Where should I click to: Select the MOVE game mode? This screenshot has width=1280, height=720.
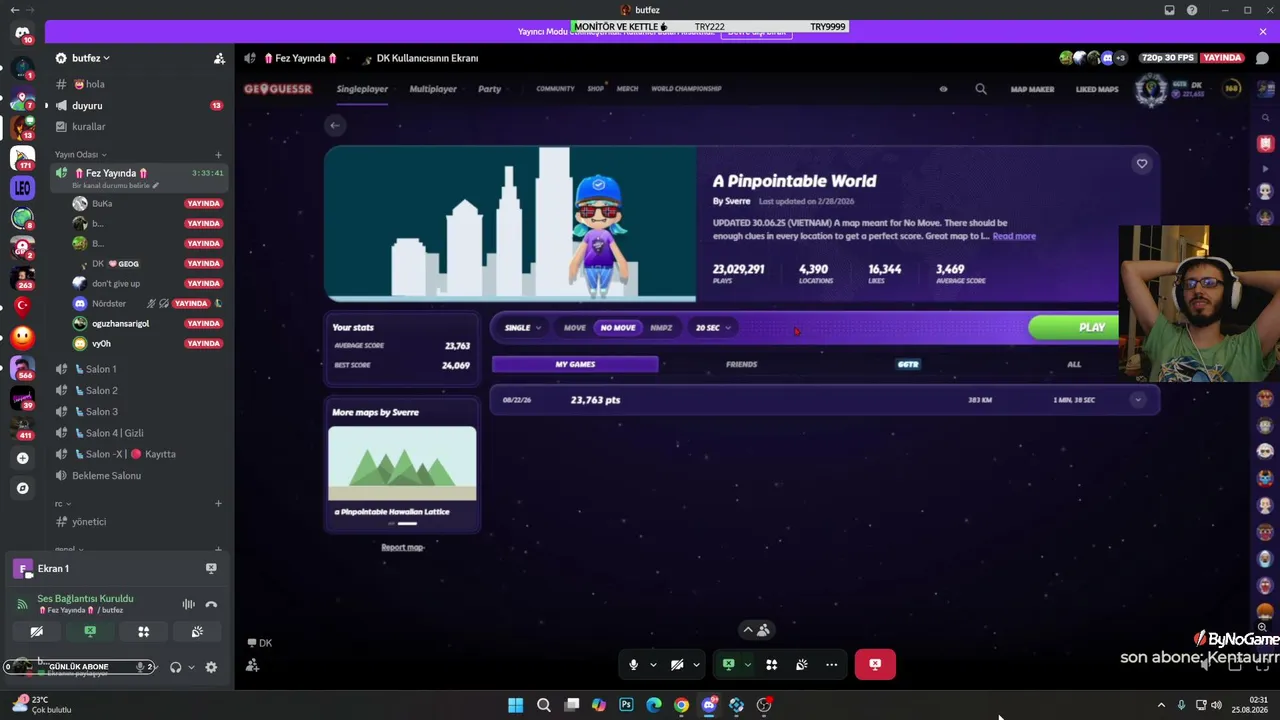pos(574,328)
